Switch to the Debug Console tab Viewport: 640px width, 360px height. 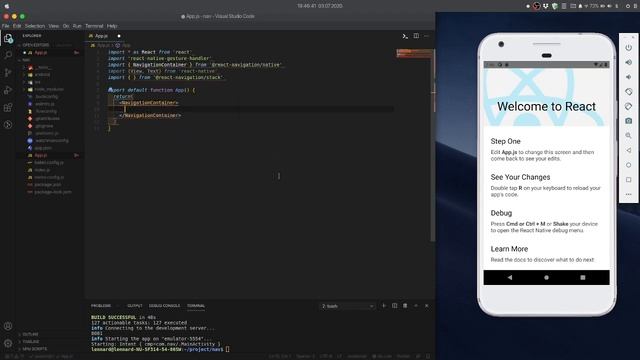point(164,306)
